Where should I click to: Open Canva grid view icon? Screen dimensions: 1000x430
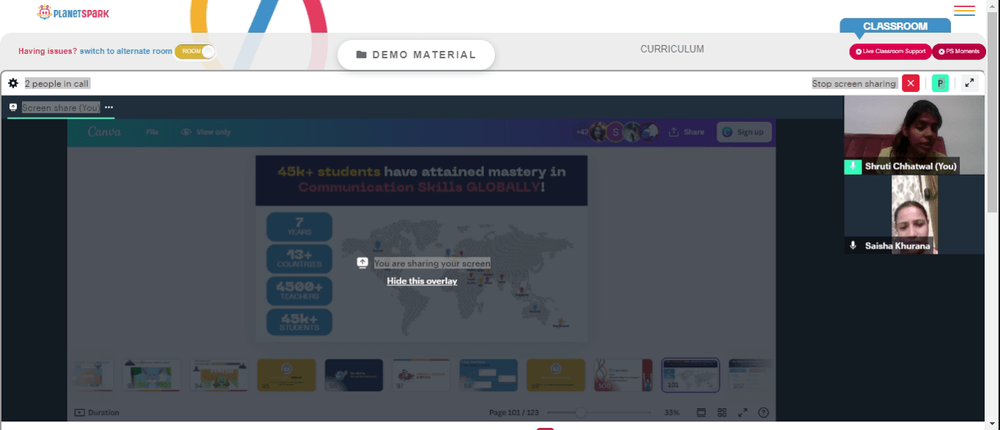click(x=722, y=413)
